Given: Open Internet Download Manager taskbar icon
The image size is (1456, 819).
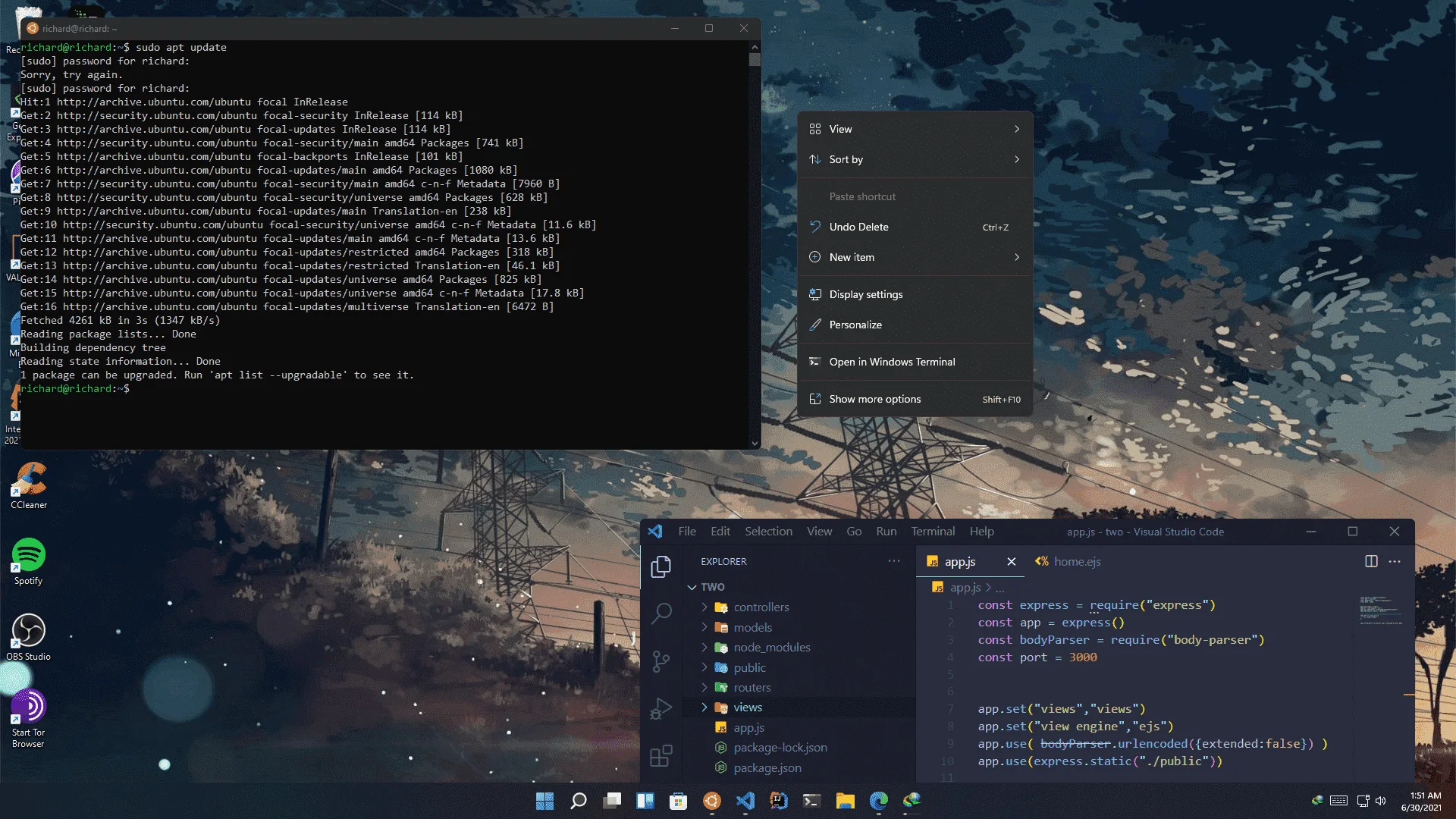Looking at the screenshot, I should 912,801.
